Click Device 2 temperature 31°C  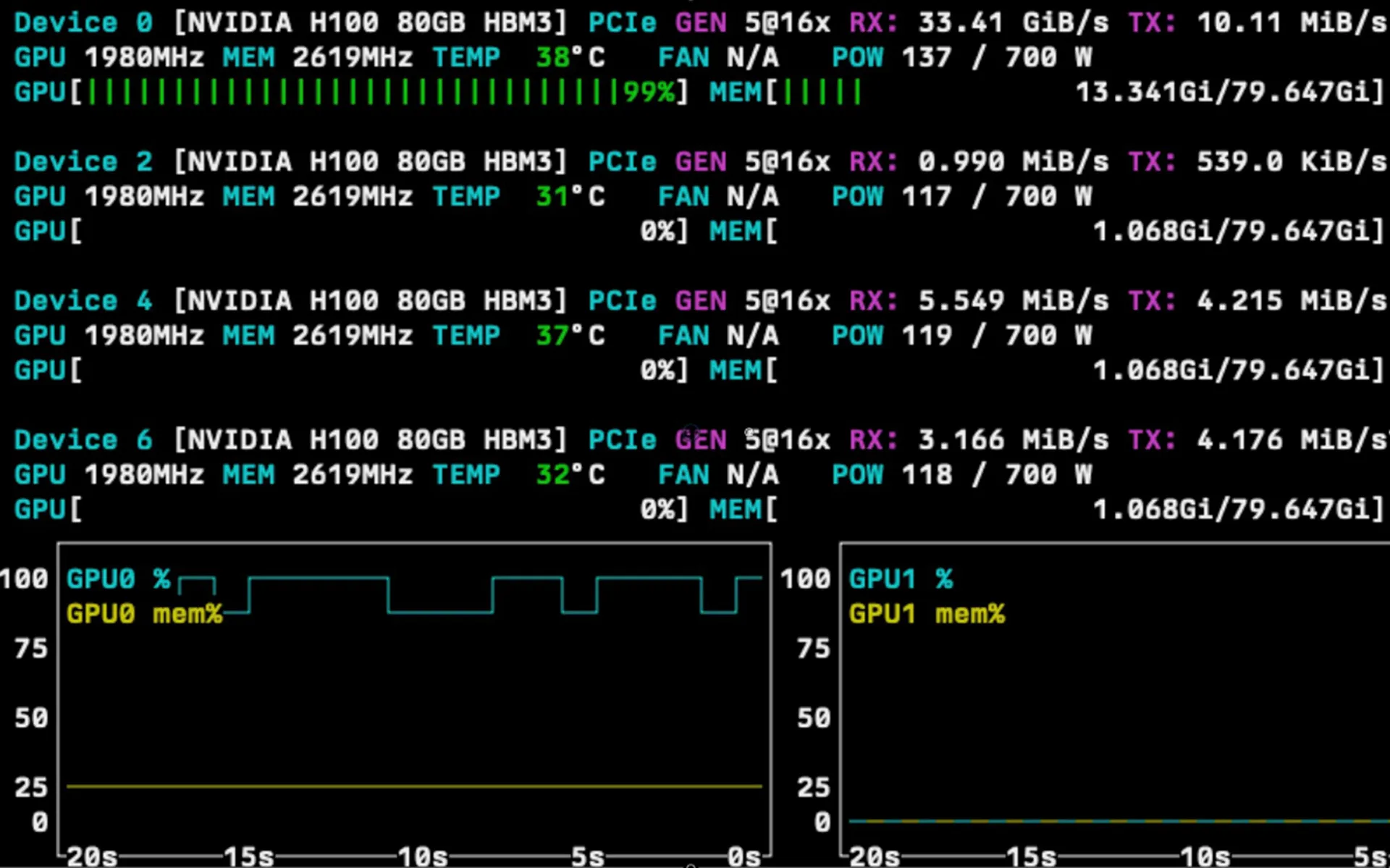click(570, 196)
